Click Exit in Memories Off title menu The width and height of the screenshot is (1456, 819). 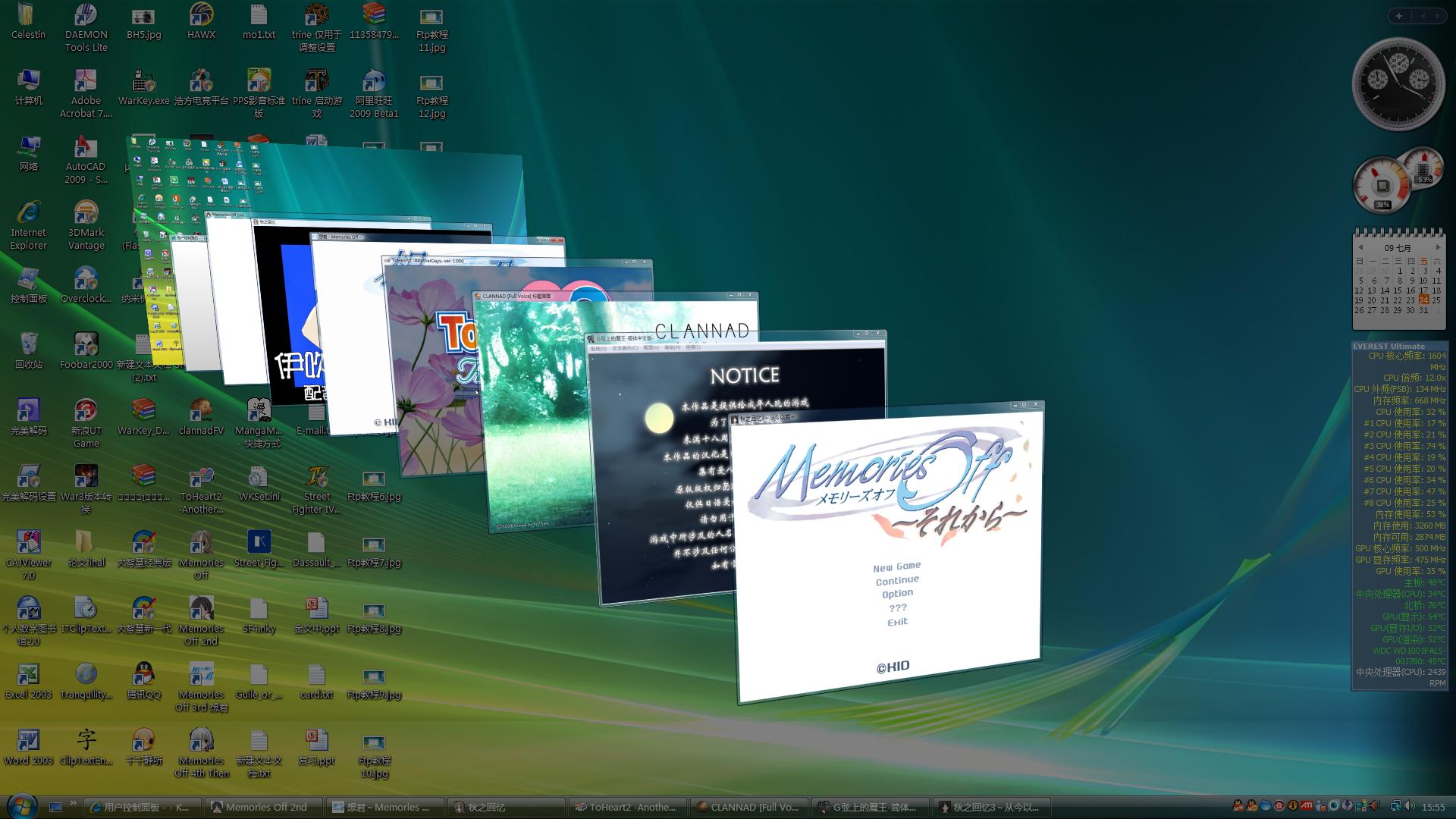click(x=897, y=622)
